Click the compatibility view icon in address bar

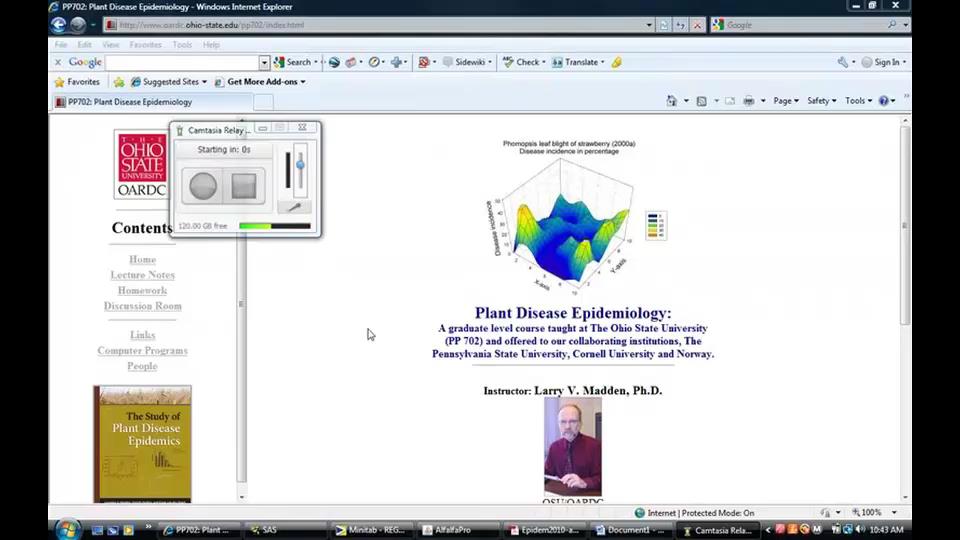(664, 25)
